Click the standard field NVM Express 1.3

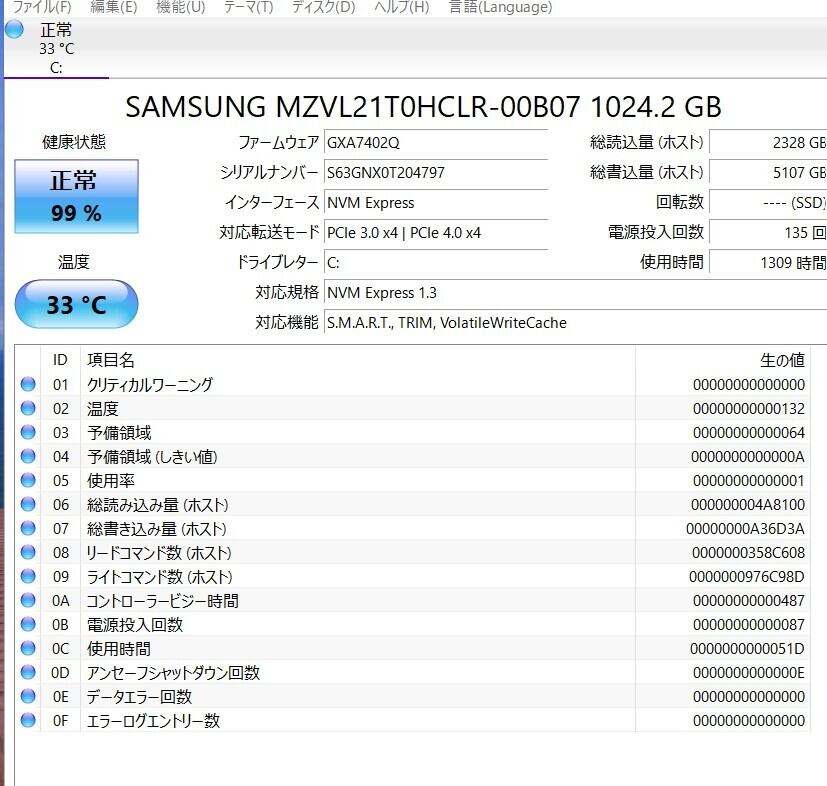[x=575, y=293]
